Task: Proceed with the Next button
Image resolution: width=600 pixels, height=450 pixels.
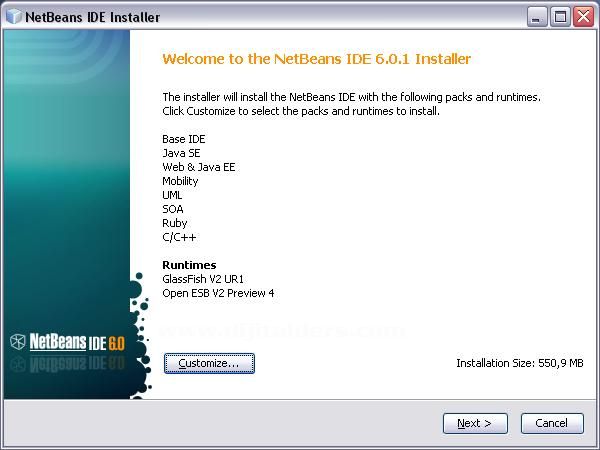Action: (x=475, y=423)
